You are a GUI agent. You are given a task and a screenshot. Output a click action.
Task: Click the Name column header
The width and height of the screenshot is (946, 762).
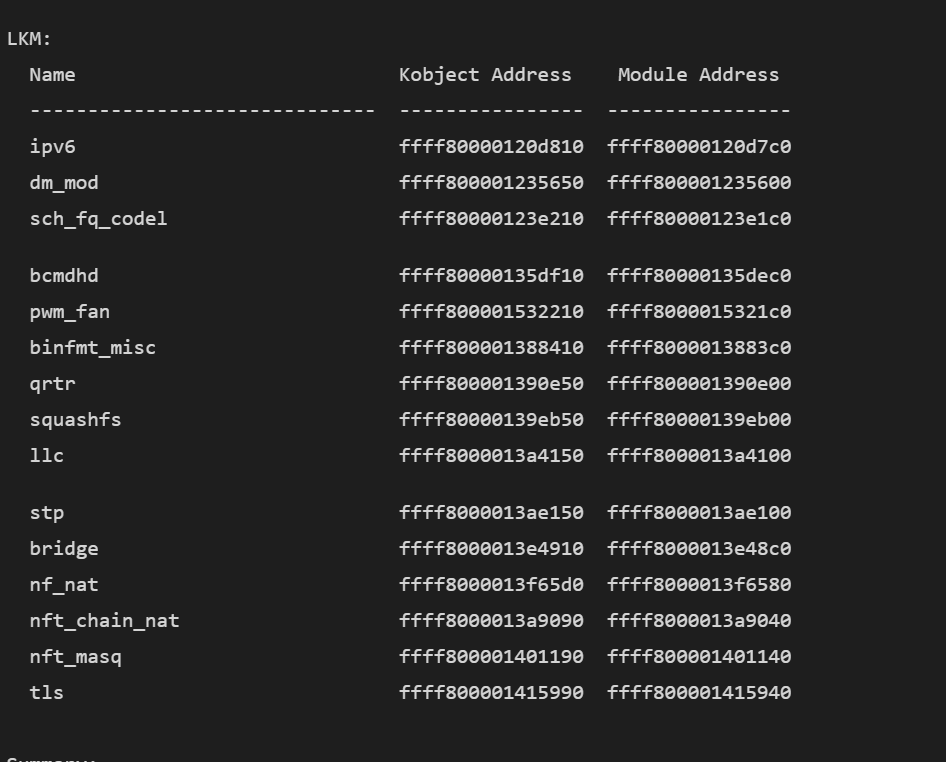point(52,75)
